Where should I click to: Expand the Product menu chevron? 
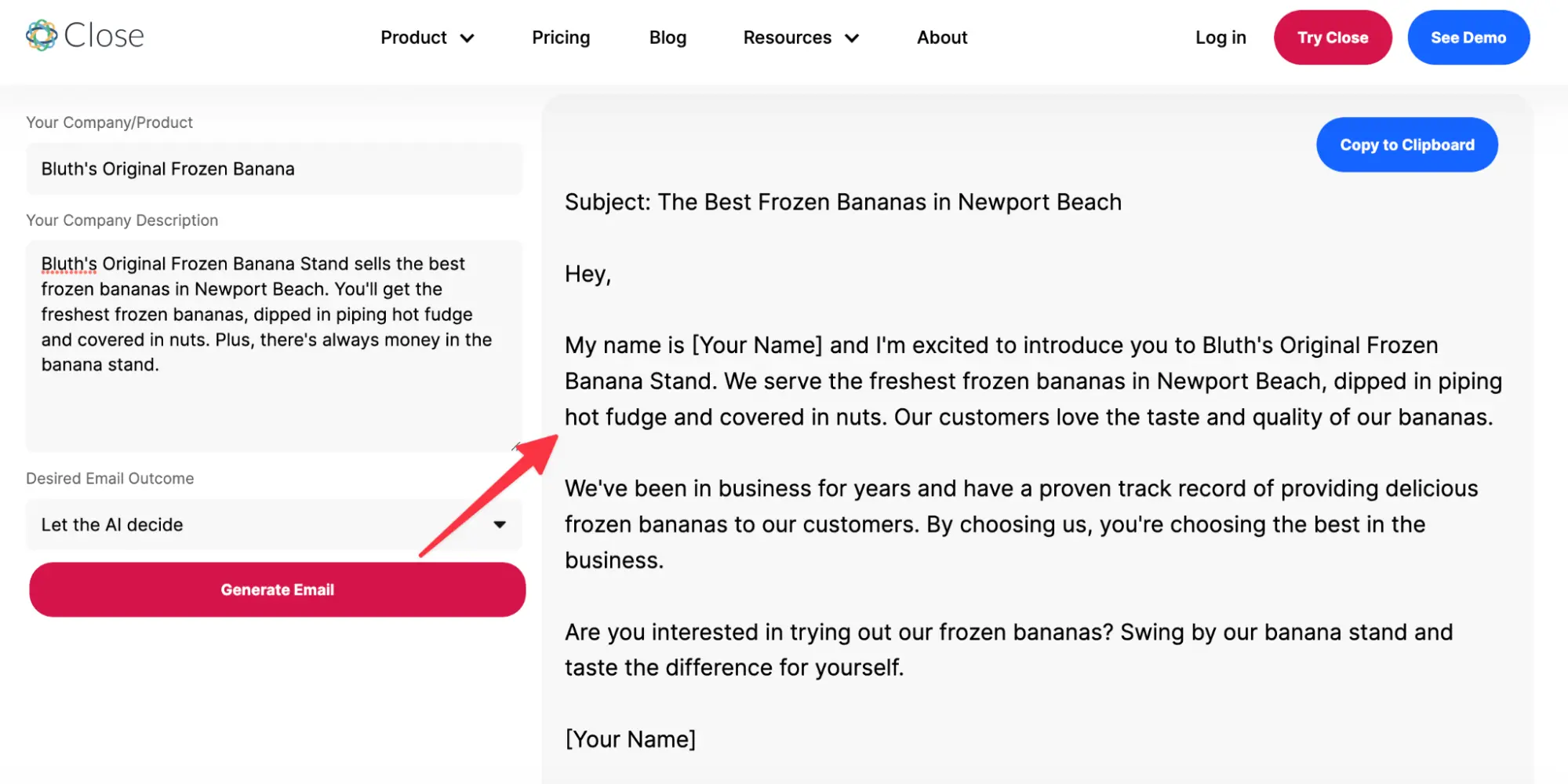click(467, 38)
